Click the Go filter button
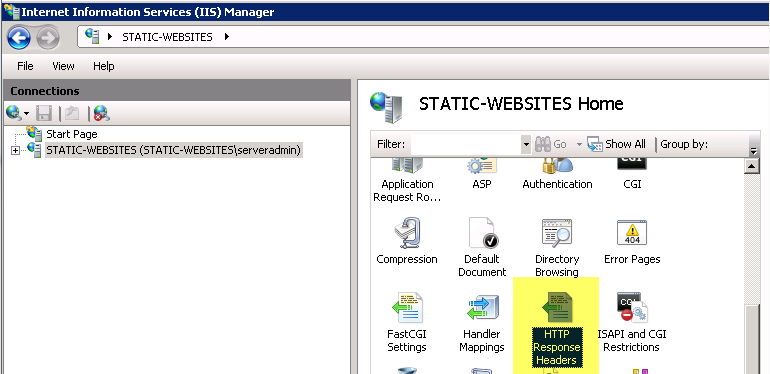 [x=550, y=144]
